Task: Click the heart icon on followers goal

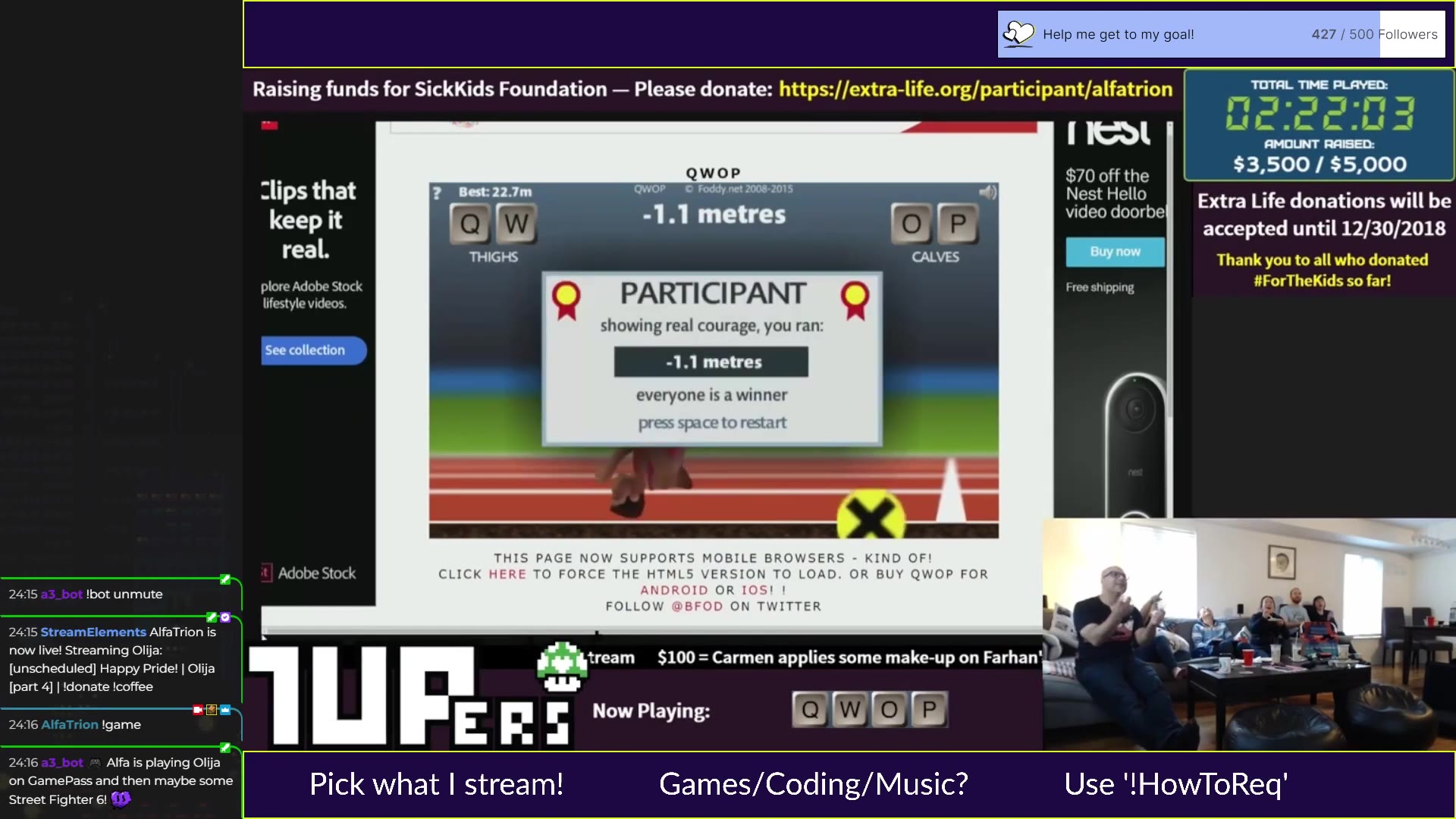Action: (x=1018, y=34)
